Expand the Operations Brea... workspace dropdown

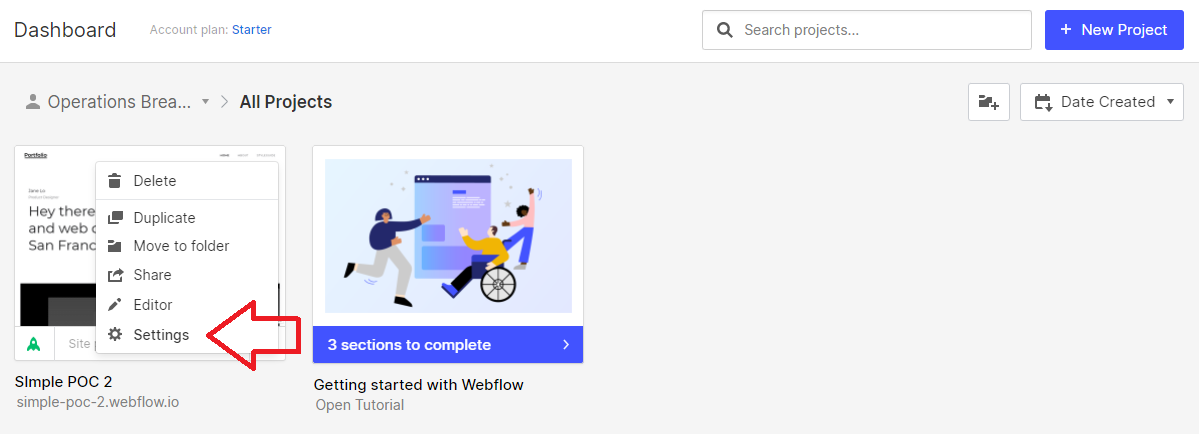point(118,102)
